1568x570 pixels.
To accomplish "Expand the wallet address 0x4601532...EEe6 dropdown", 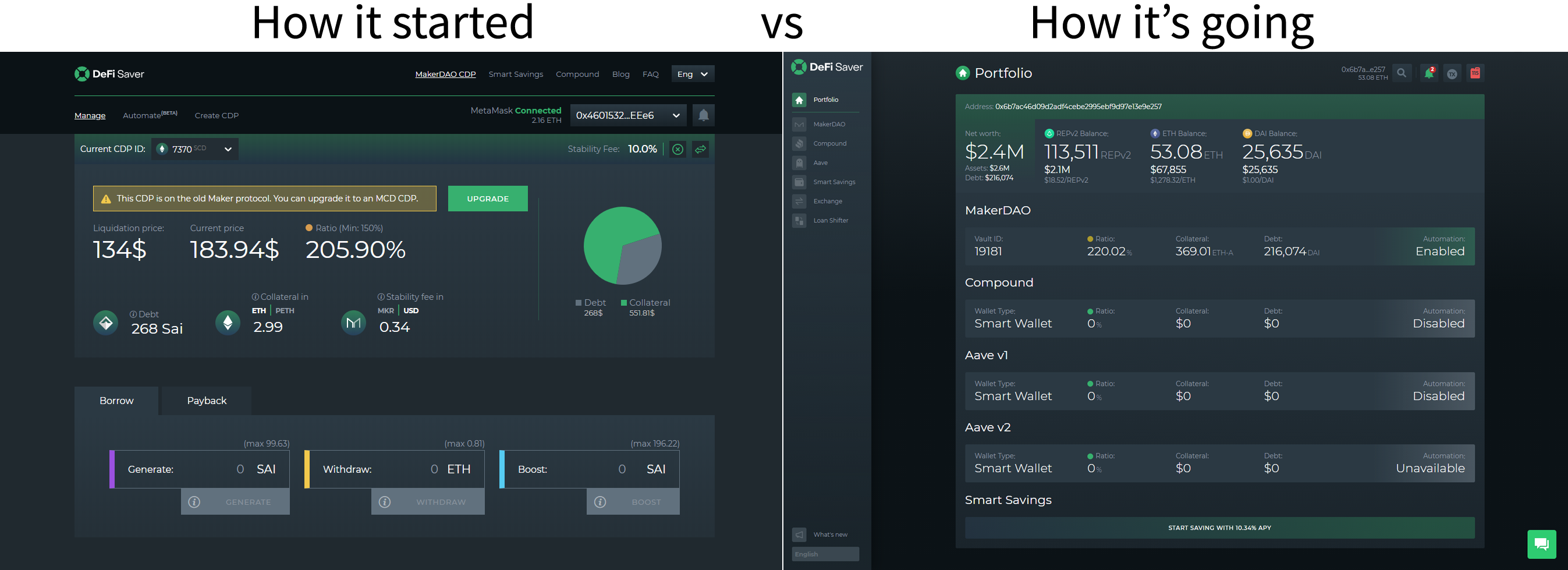I will (x=628, y=115).
